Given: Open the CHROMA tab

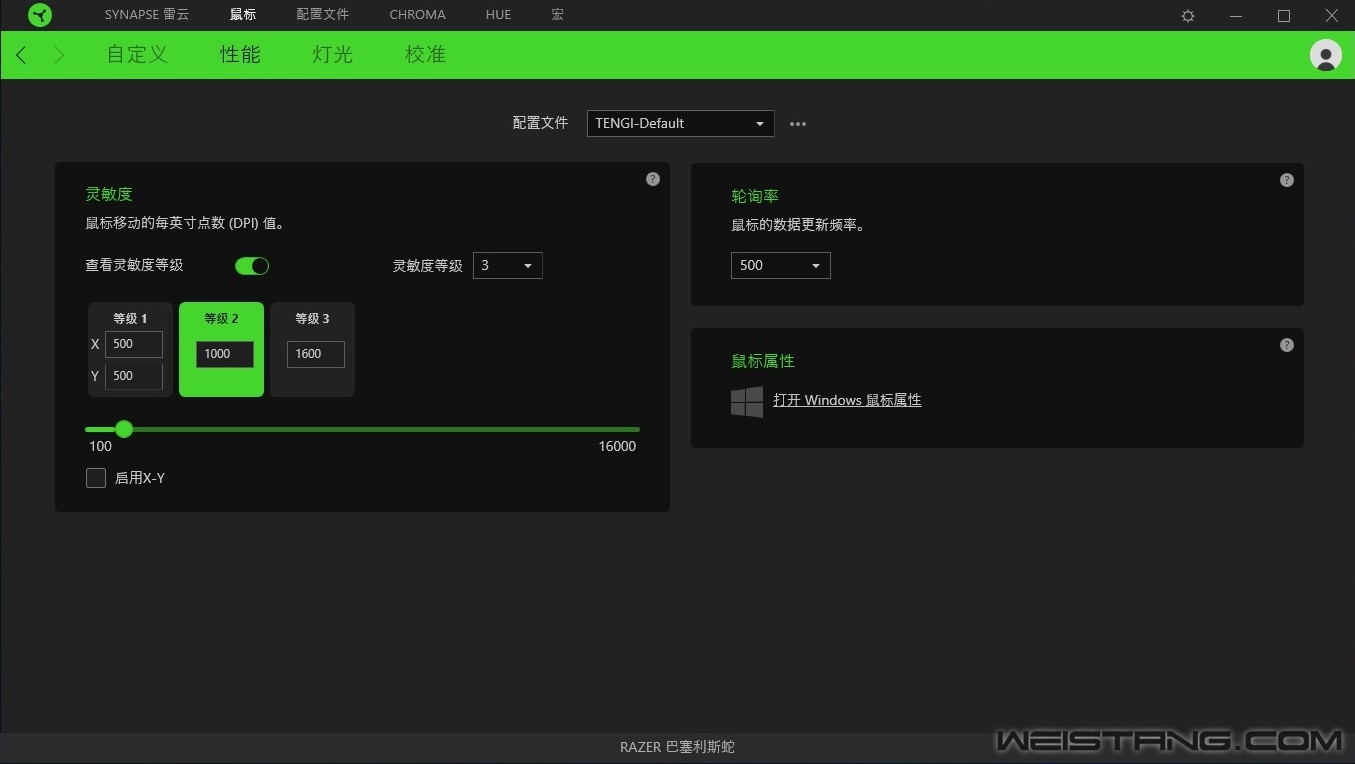Looking at the screenshot, I should click(x=417, y=15).
